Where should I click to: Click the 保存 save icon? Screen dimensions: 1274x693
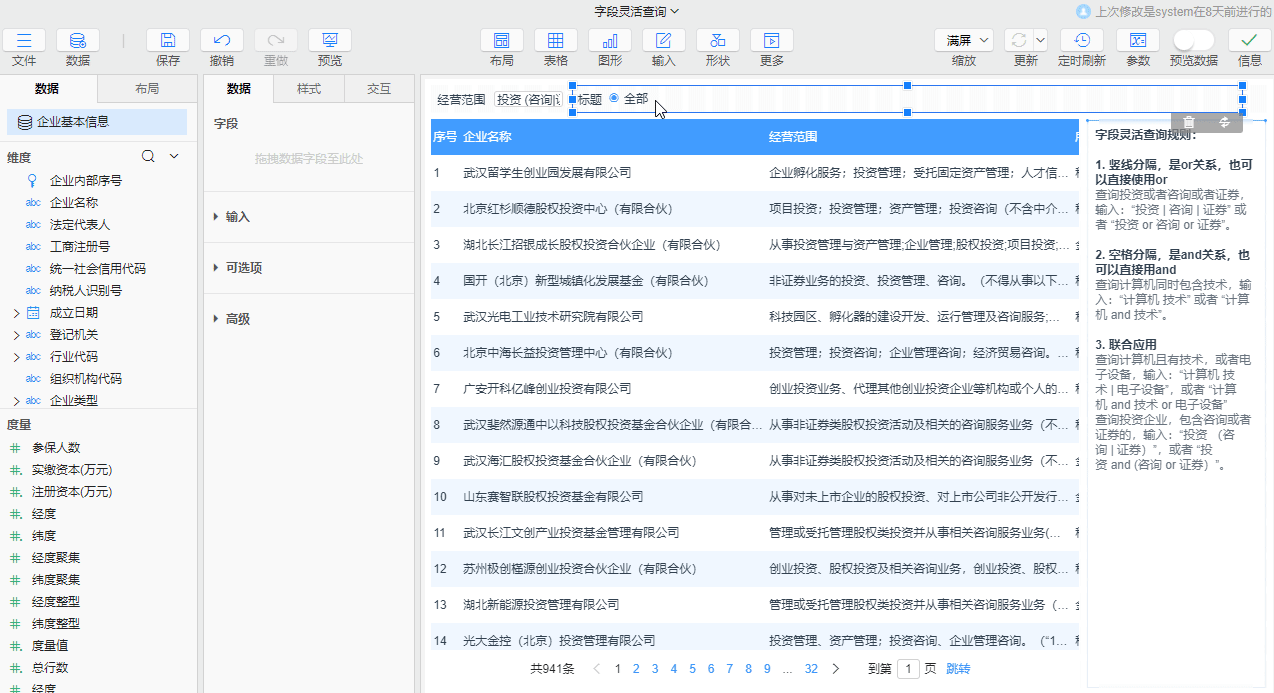[167, 40]
